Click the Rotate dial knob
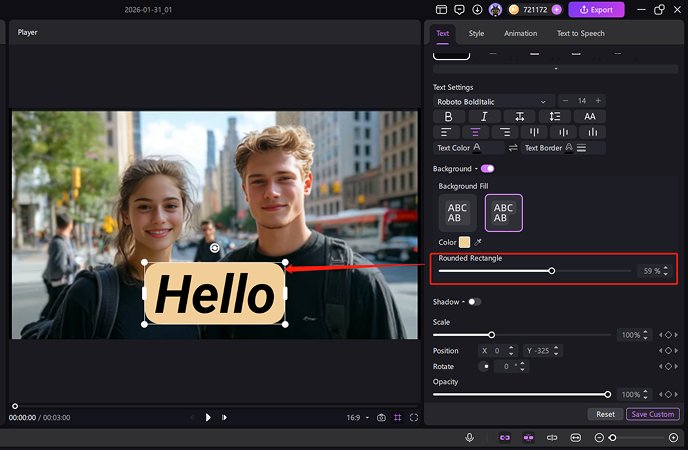688x450 pixels. pos(484,366)
